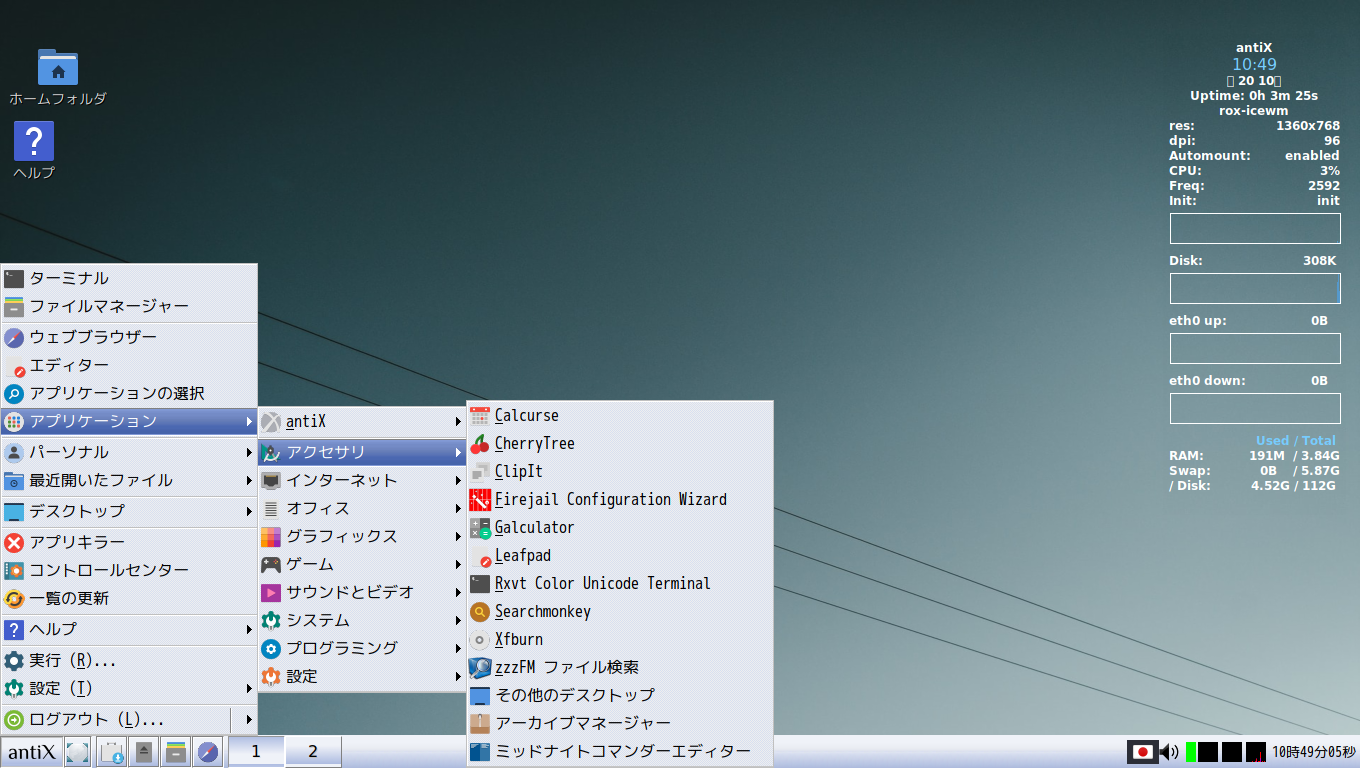The image size is (1360, 768).
Task: Expand the インターネット category
Action: point(362,480)
